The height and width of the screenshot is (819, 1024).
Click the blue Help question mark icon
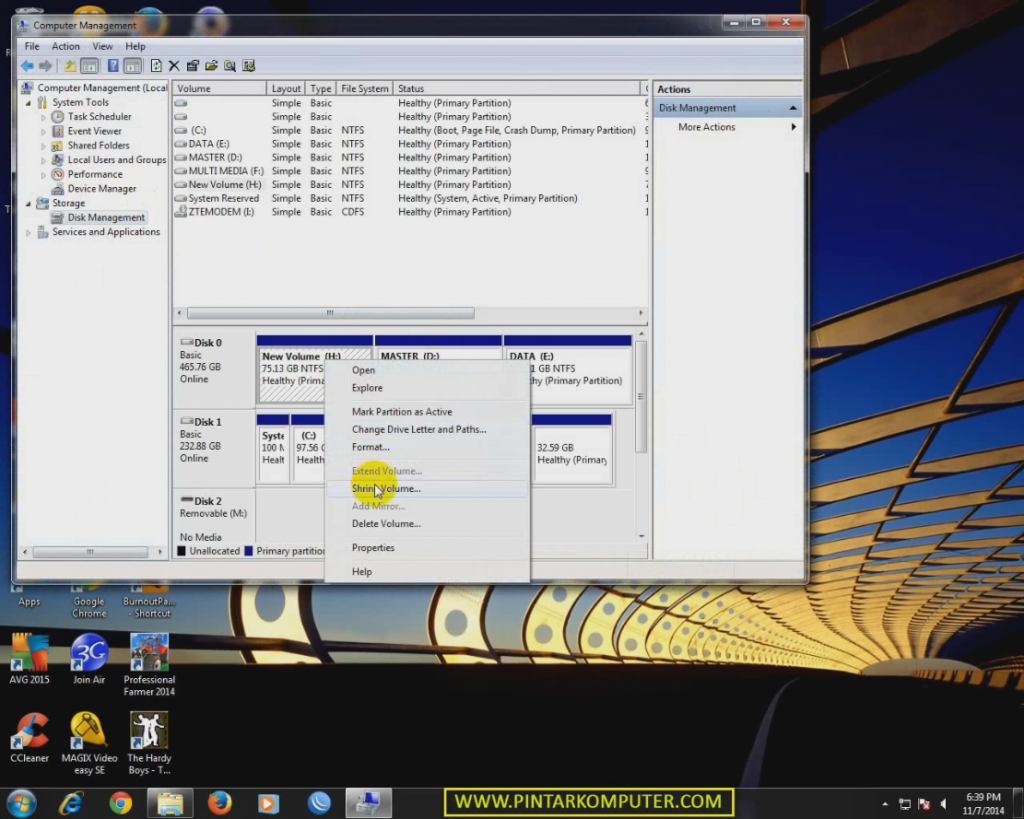(x=113, y=66)
